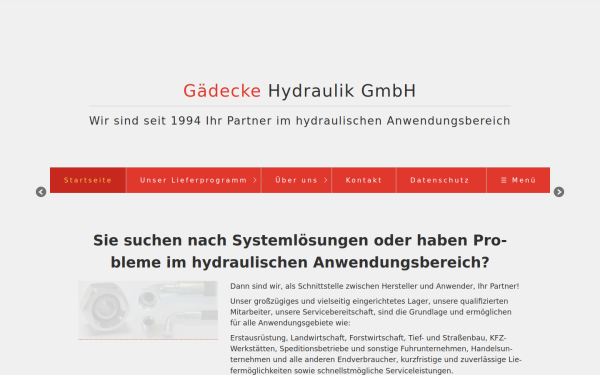Screen dimensions: 600x375
Task: Open the Startseite menu item
Action: [x=88, y=180]
